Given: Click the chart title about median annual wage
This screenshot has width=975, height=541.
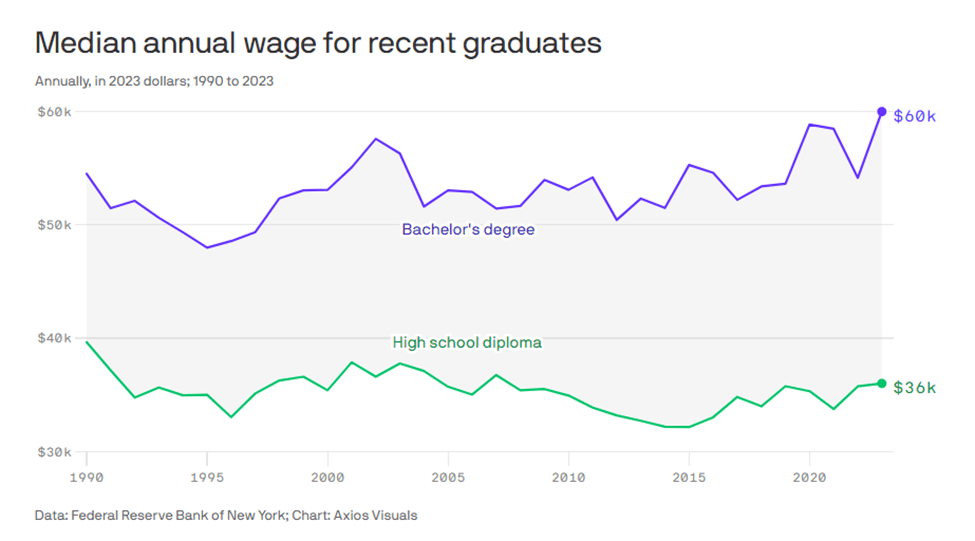Looking at the screenshot, I should (x=318, y=44).
